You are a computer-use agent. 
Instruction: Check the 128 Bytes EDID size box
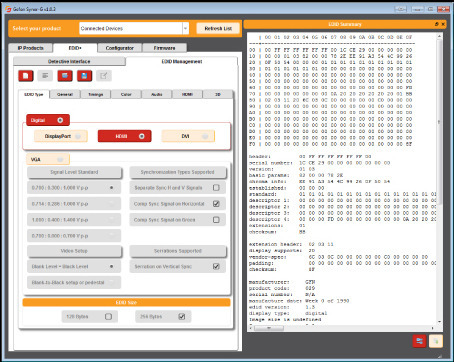tap(108, 316)
